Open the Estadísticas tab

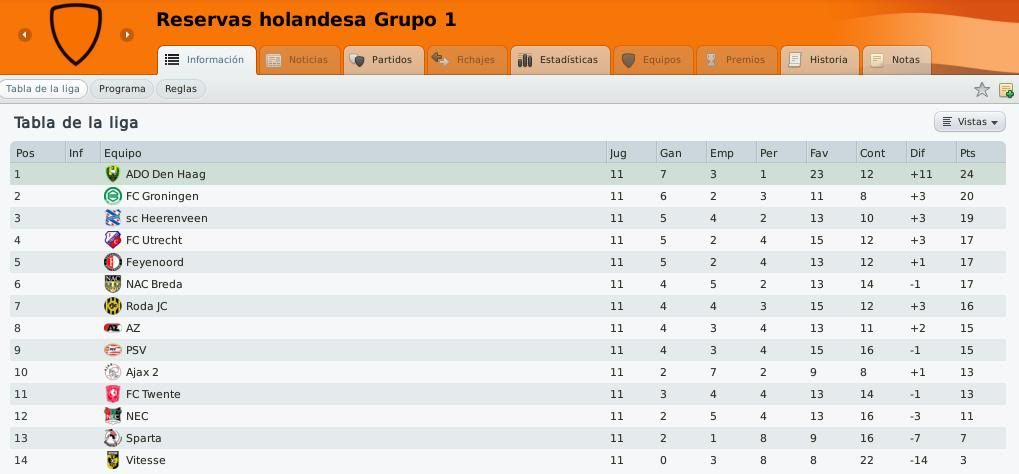coord(560,60)
